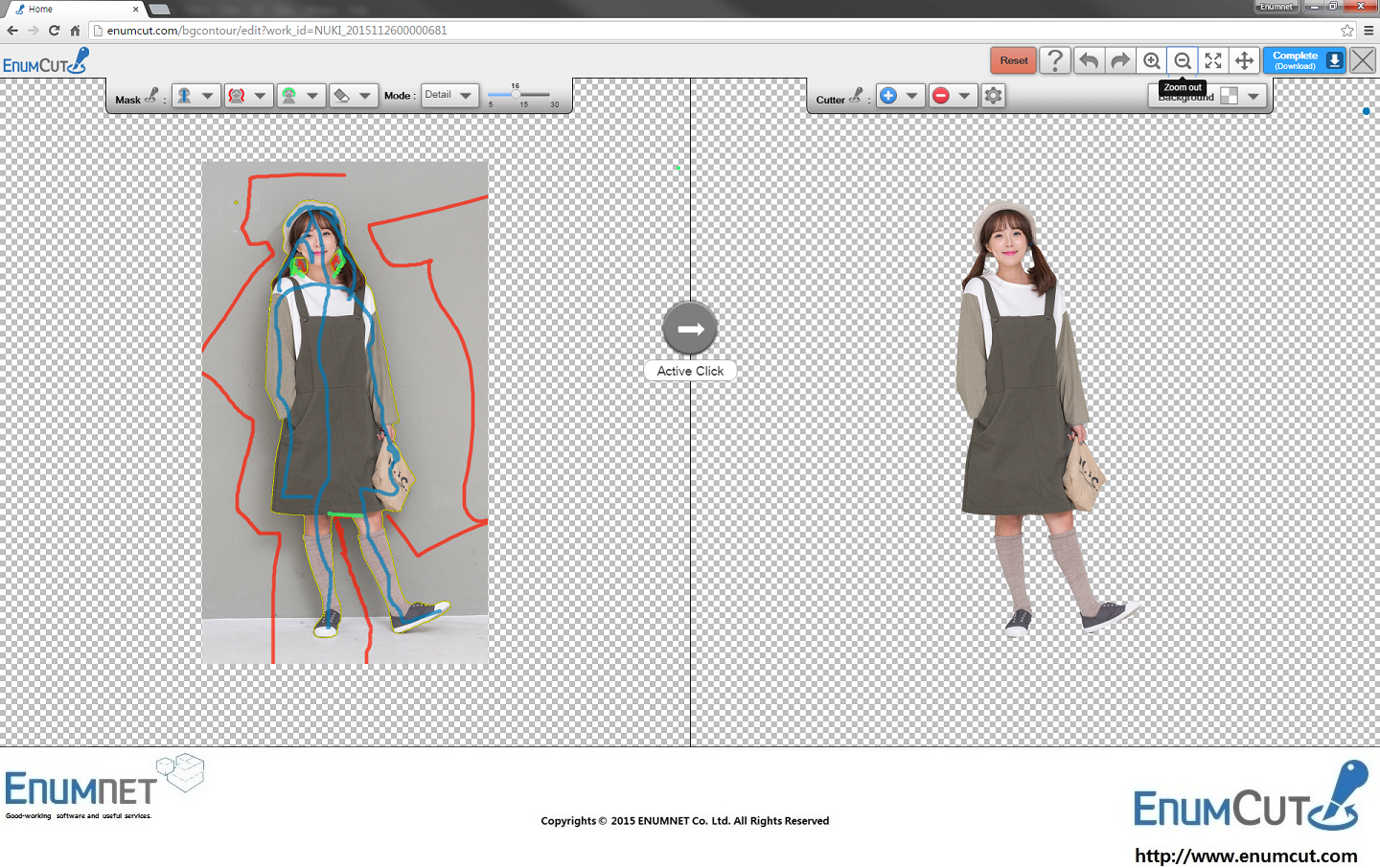Click the EnumCut logo at top left
This screenshot has width=1380, height=868.
point(46,61)
